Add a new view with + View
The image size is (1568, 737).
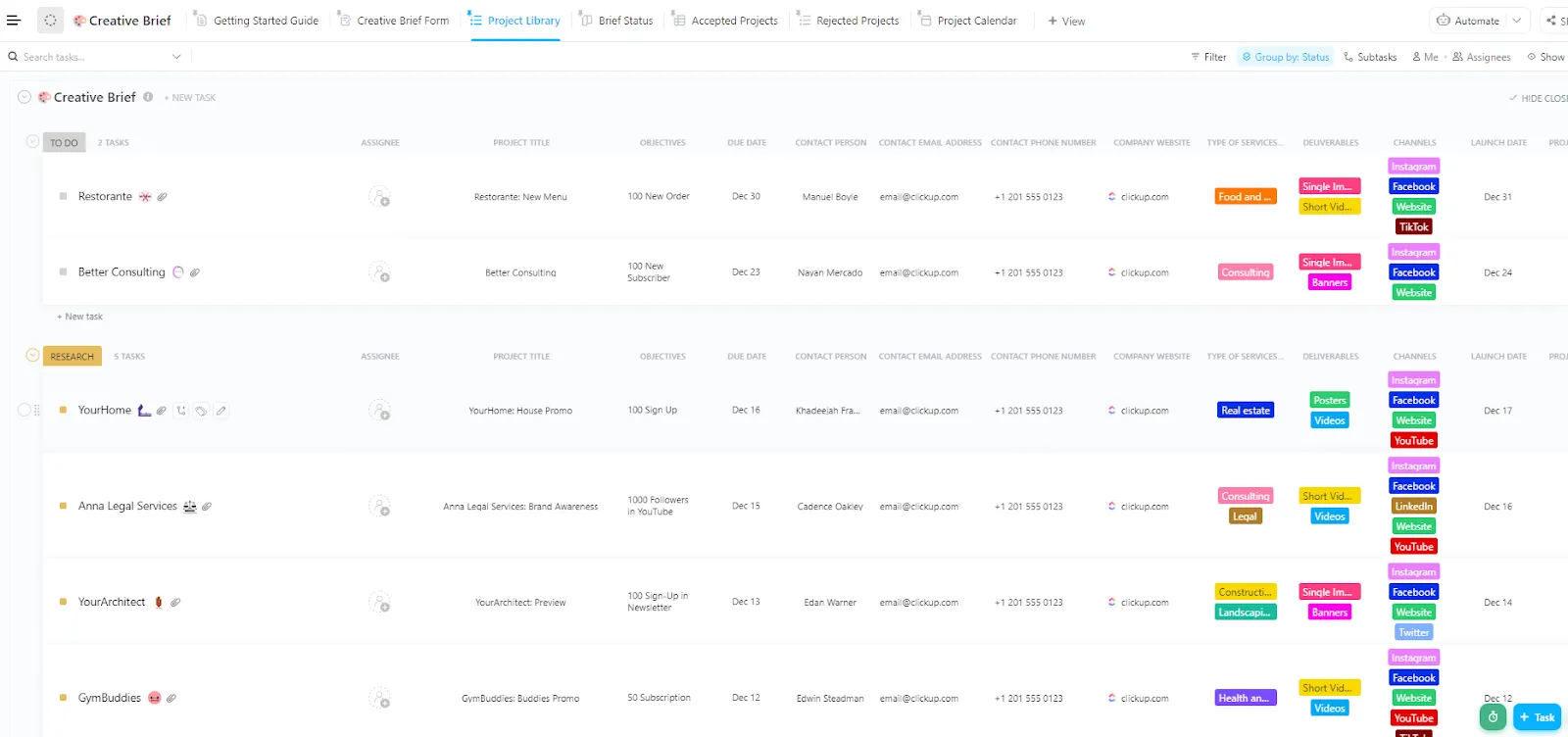1066,21
